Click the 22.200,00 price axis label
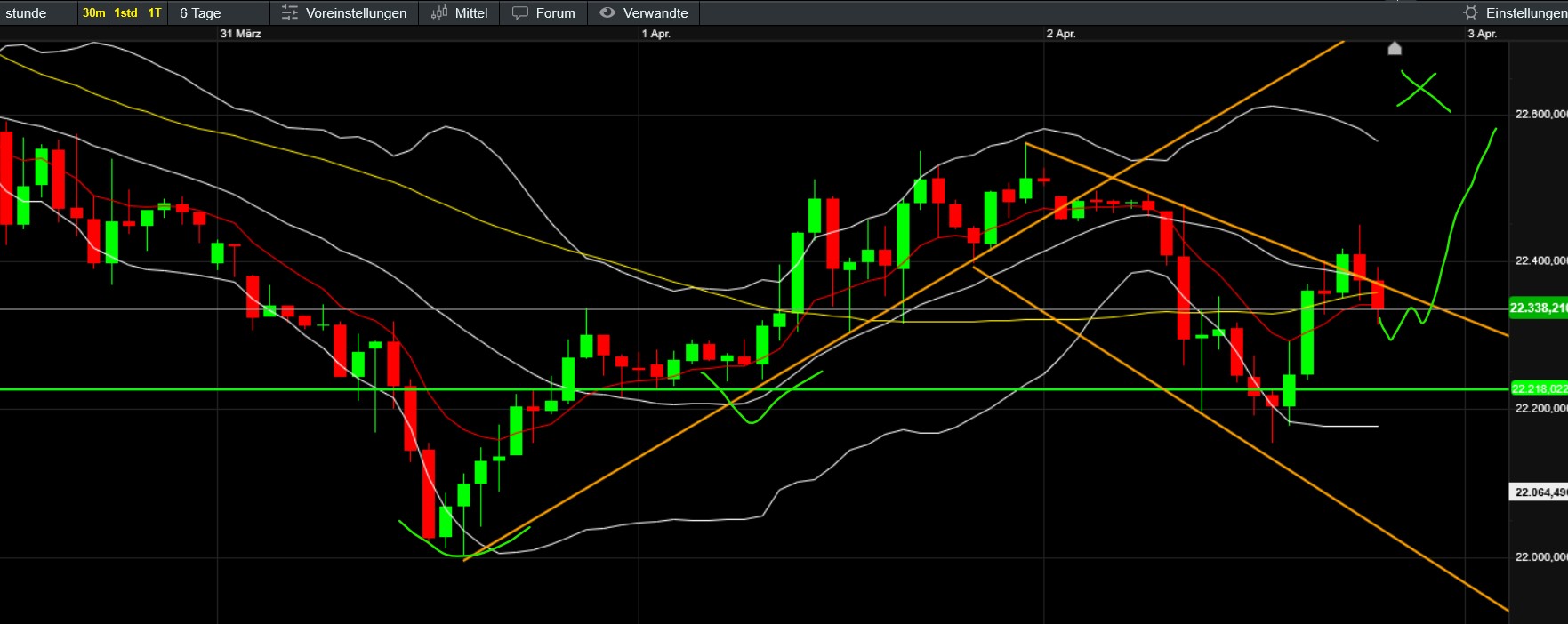This screenshot has height=624, width=1568. coord(1541,408)
